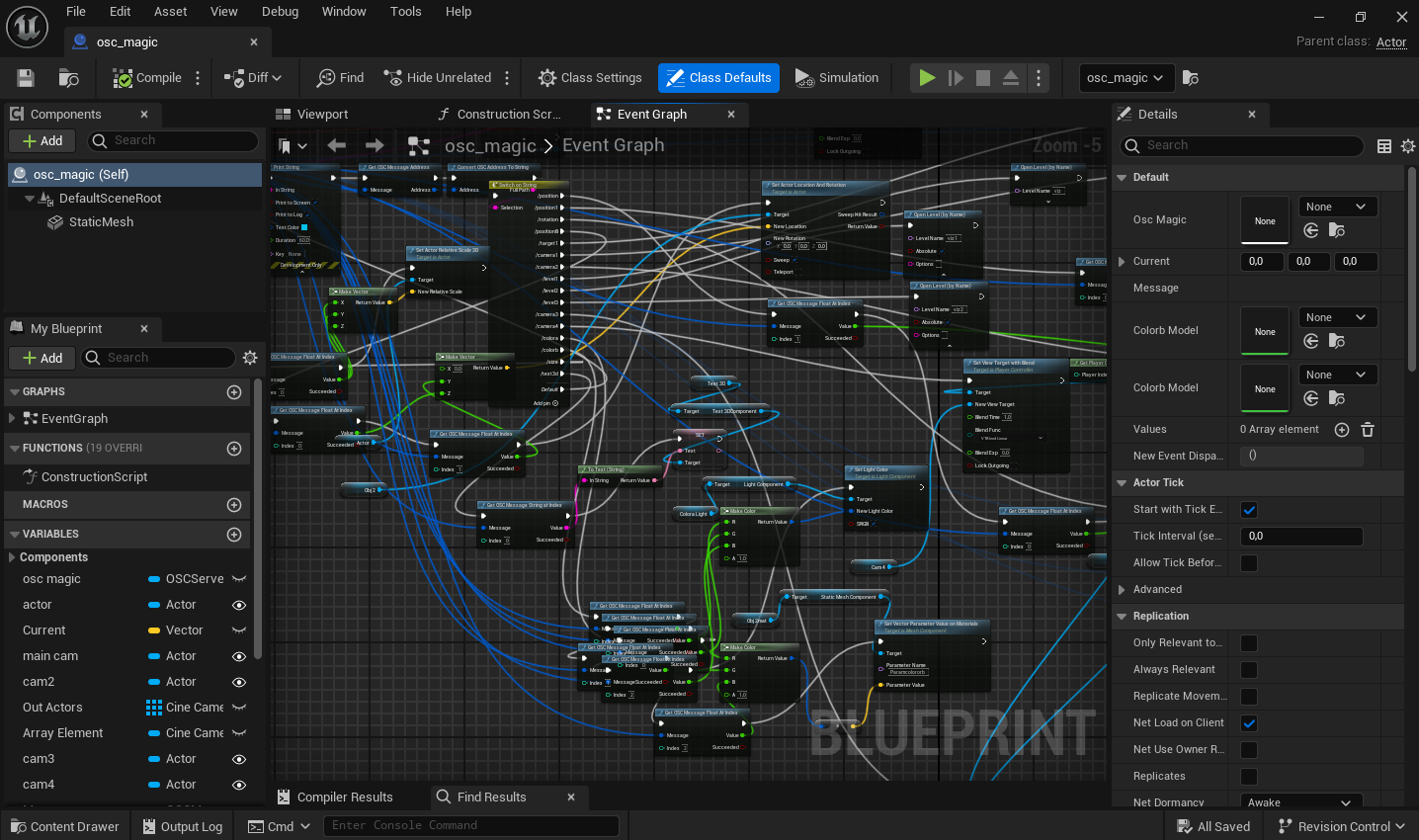Viewport: 1419px width, 840px height.
Task: Toggle the Allow Tick Before Begin Play checkbox
Action: click(x=1249, y=563)
